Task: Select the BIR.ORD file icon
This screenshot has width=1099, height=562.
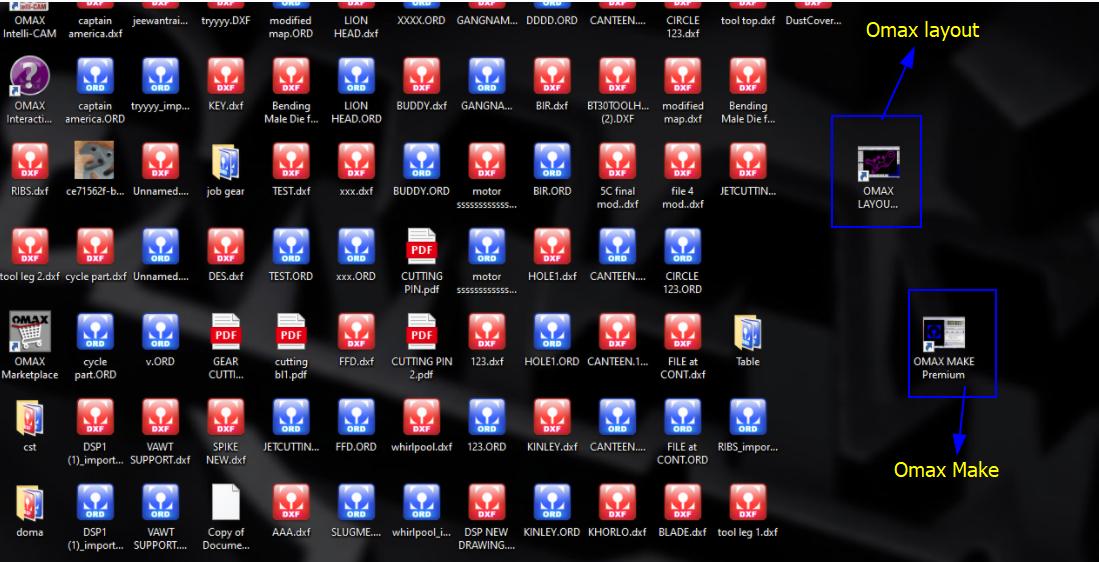Action: [552, 161]
